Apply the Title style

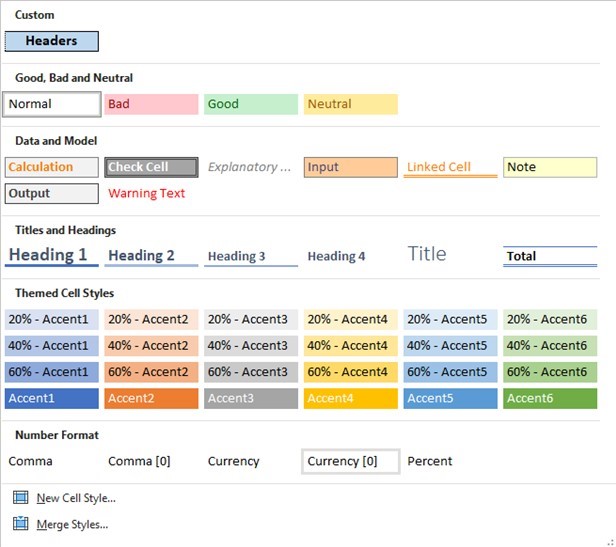pyautogui.click(x=427, y=254)
